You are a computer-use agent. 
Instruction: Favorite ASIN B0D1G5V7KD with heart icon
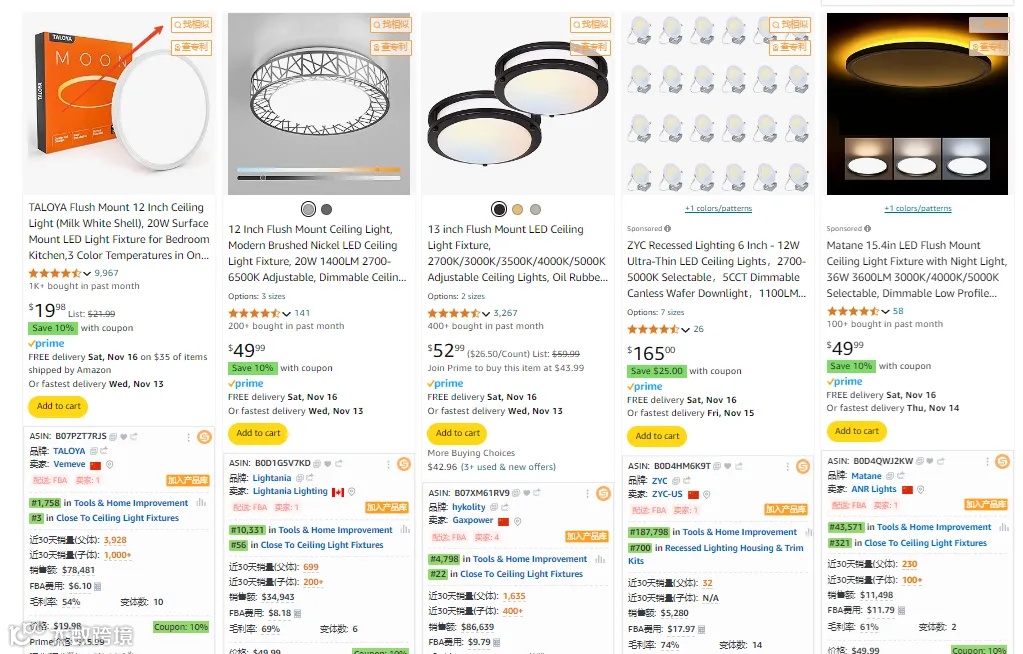[328, 463]
